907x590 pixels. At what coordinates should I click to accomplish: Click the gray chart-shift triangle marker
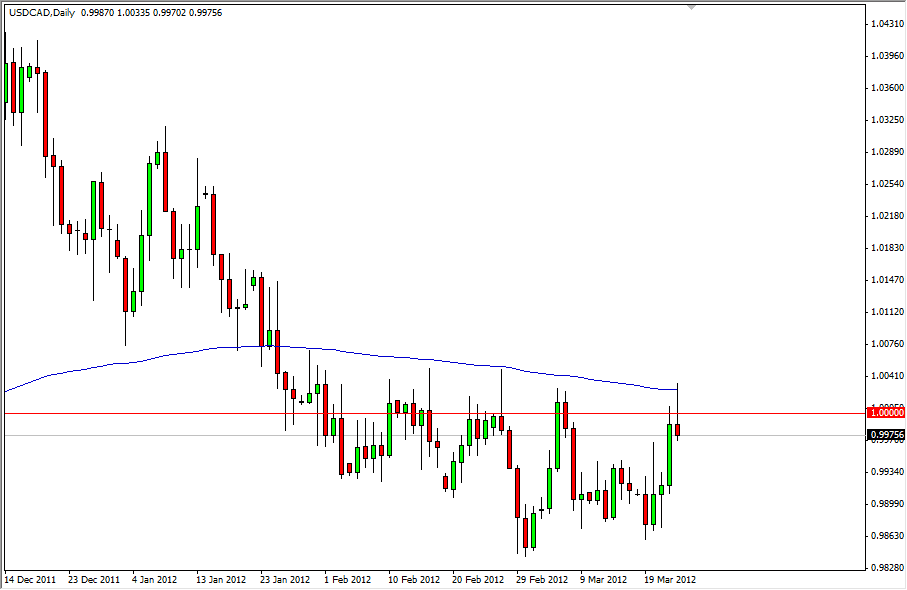tap(691, 7)
